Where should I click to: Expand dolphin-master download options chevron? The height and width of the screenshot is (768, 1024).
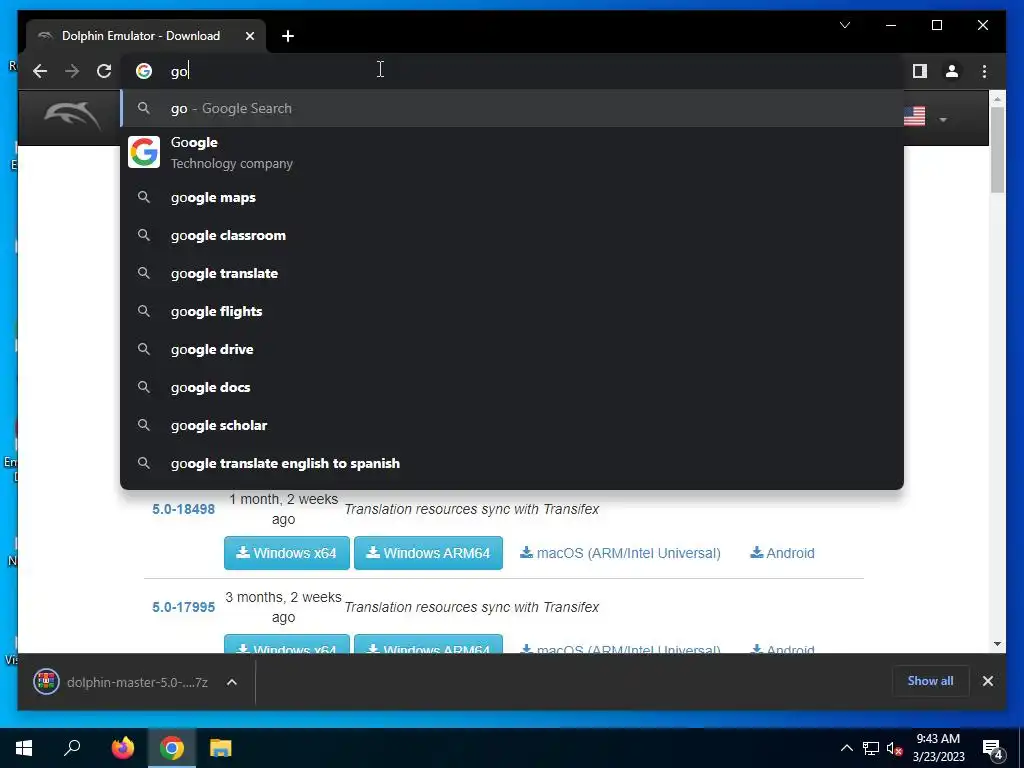coord(231,682)
